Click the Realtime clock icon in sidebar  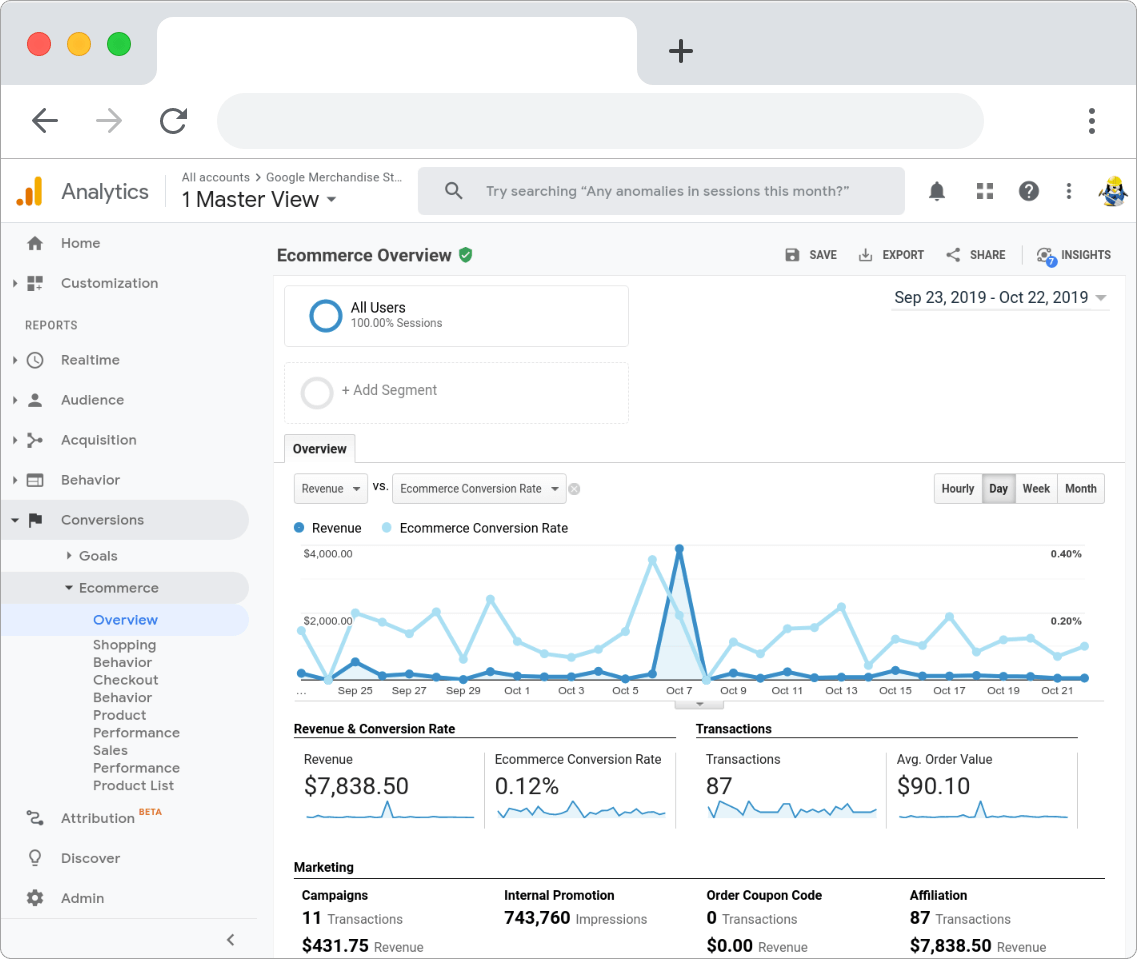pos(35,360)
